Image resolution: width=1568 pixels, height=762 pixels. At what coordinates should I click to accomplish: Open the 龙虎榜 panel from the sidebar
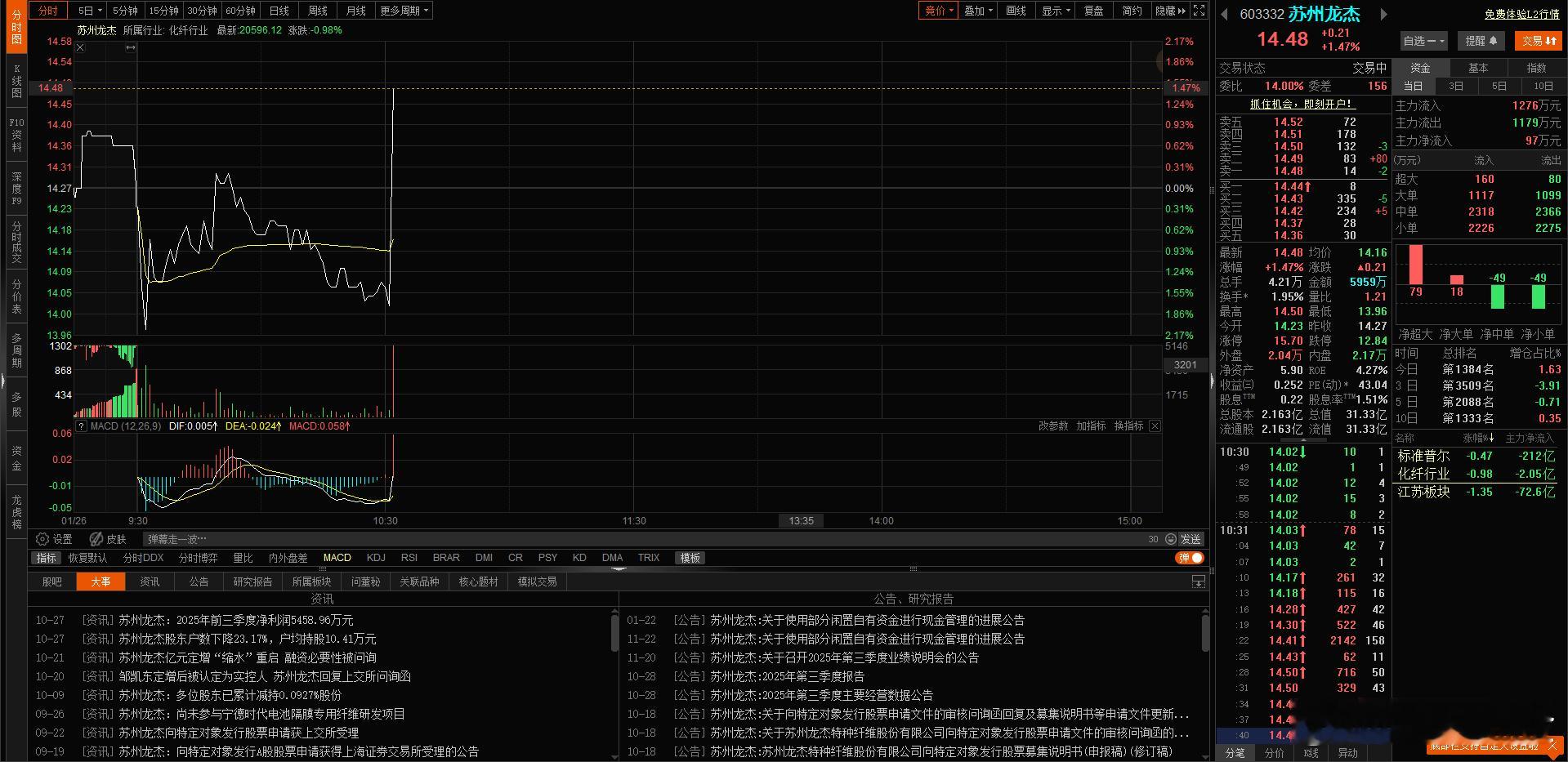click(15, 510)
